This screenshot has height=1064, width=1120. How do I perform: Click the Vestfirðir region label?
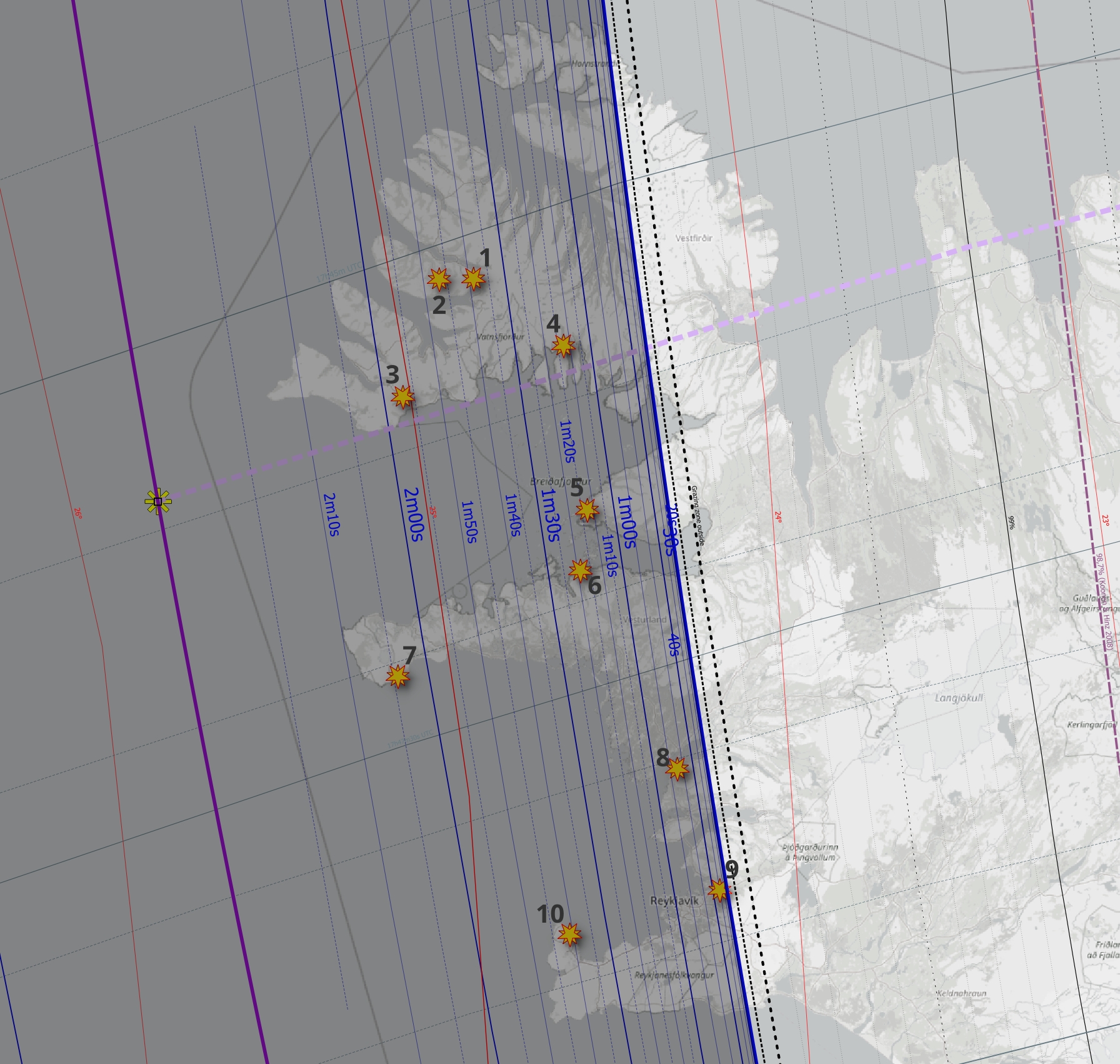coord(694,238)
